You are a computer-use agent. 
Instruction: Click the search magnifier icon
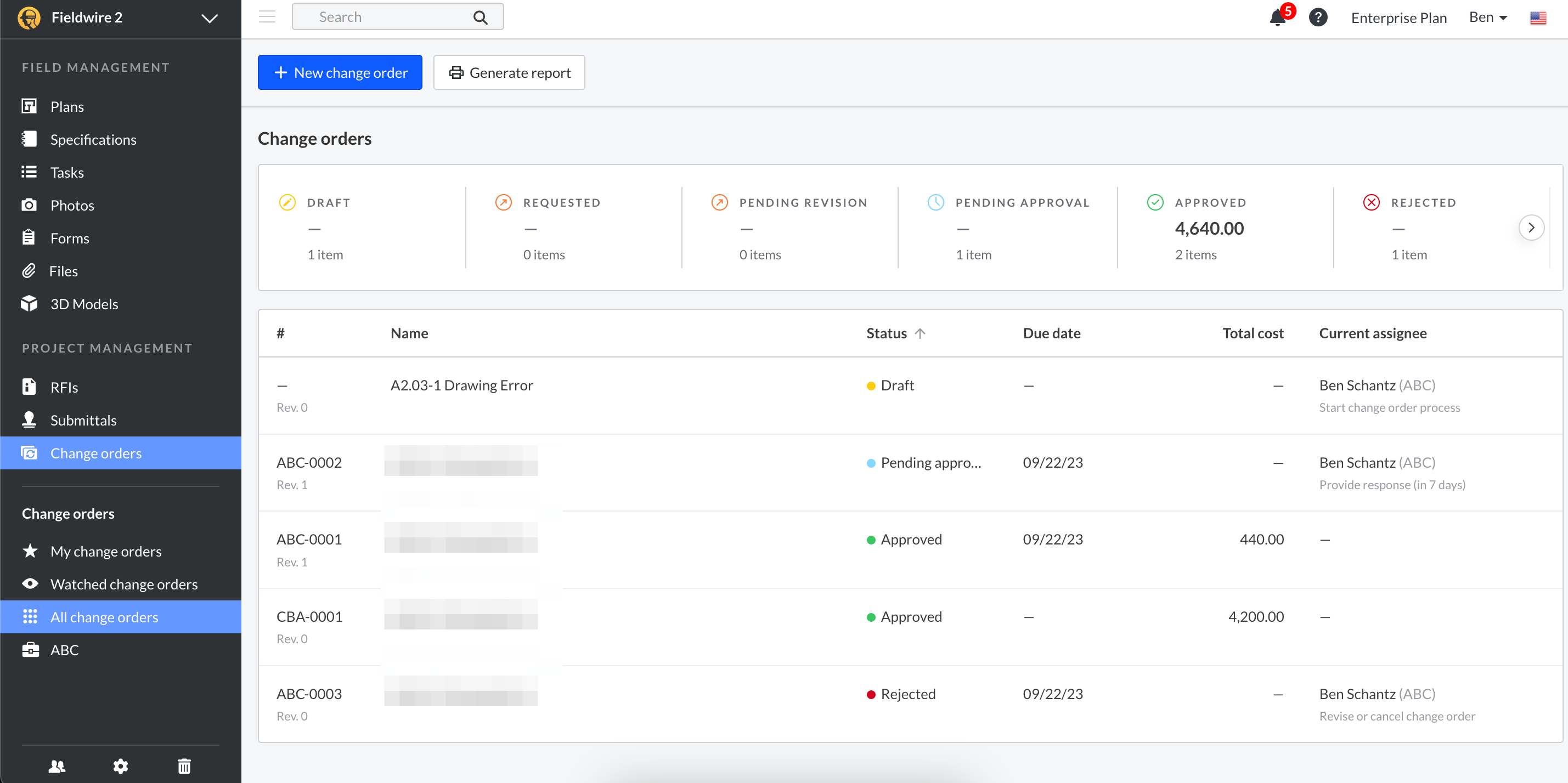pos(480,18)
